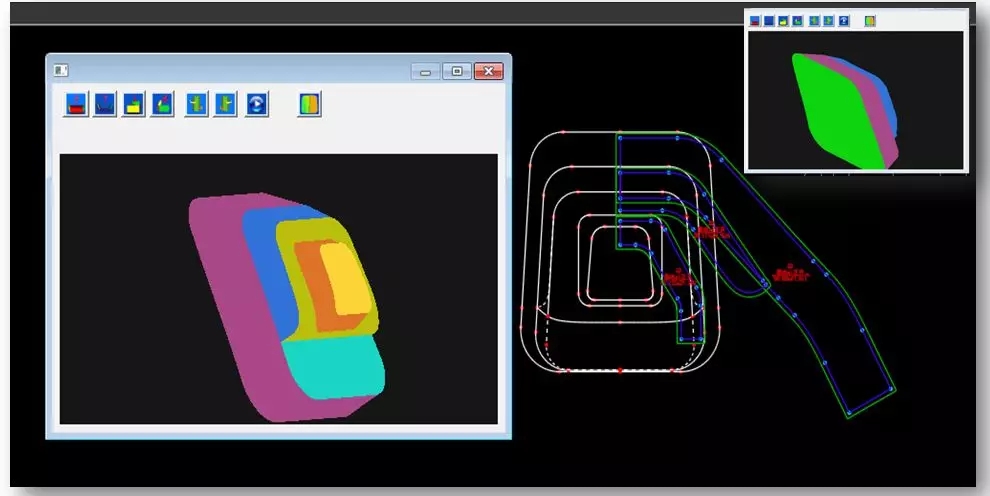Maximize the large 3D viewer window

(457, 71)
